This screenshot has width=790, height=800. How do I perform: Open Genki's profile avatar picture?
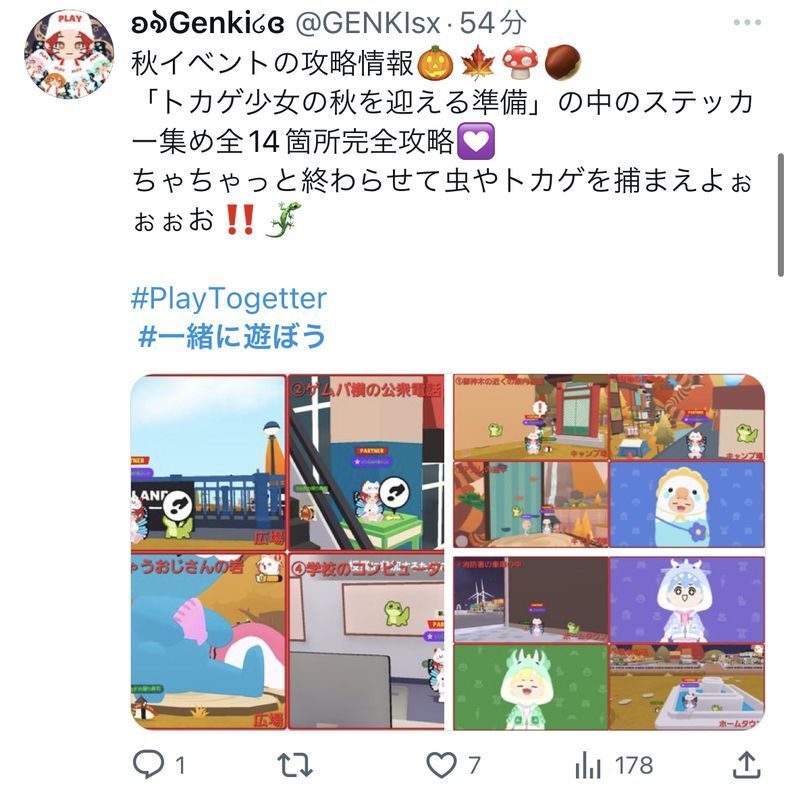pos(69,54)
